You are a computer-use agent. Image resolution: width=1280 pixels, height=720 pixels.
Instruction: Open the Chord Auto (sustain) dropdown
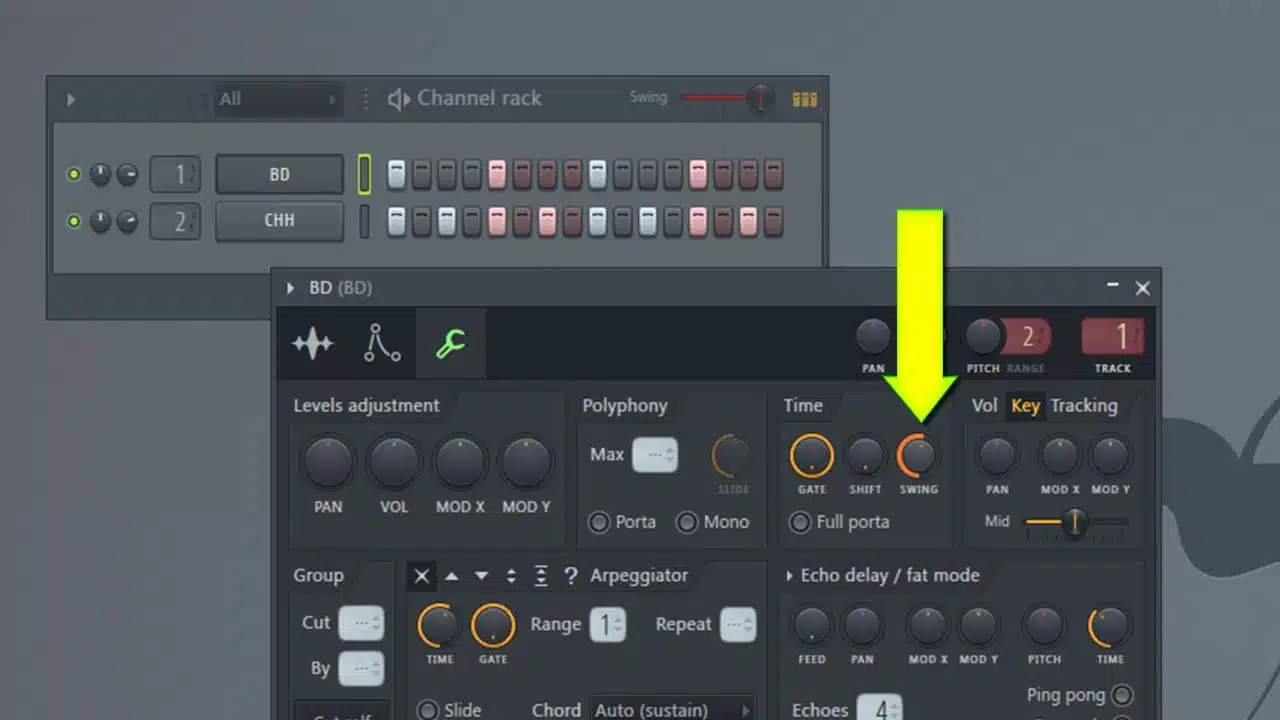point(671,709)
